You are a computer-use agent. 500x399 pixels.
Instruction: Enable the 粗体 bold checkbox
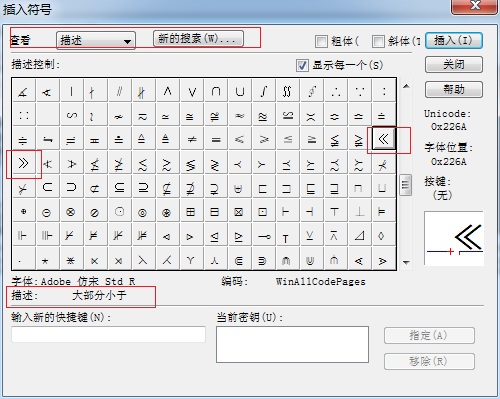[x=321, y=41]
